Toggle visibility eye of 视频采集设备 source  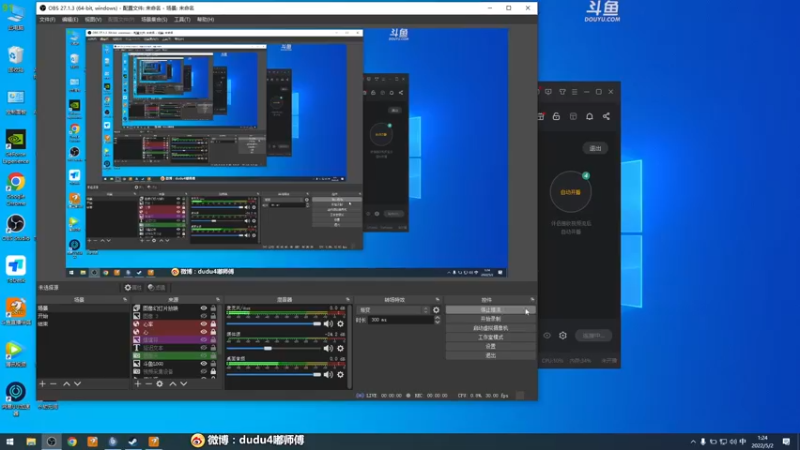coord(204,371)
